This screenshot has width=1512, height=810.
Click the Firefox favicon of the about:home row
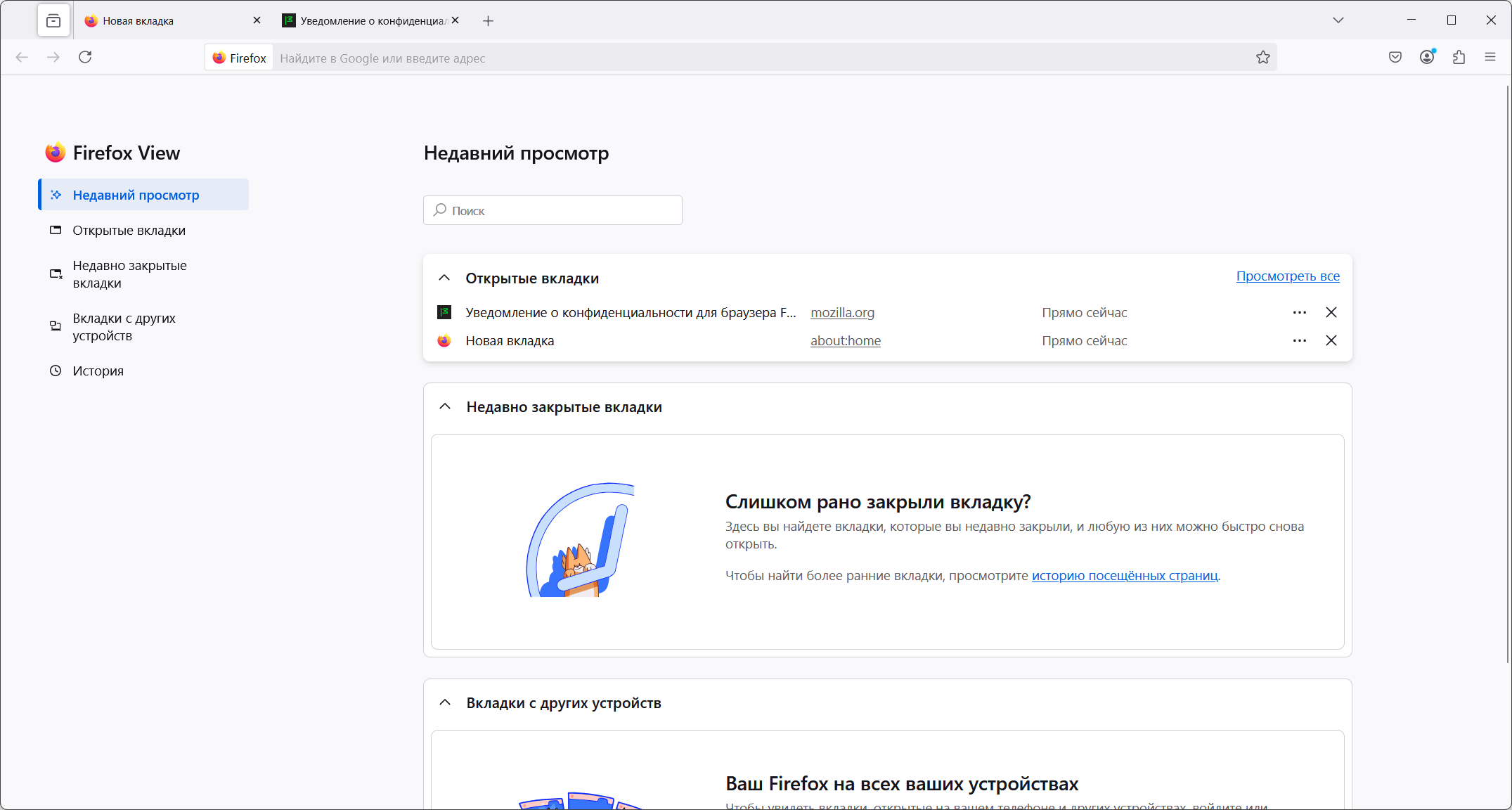tap(444, 340)
